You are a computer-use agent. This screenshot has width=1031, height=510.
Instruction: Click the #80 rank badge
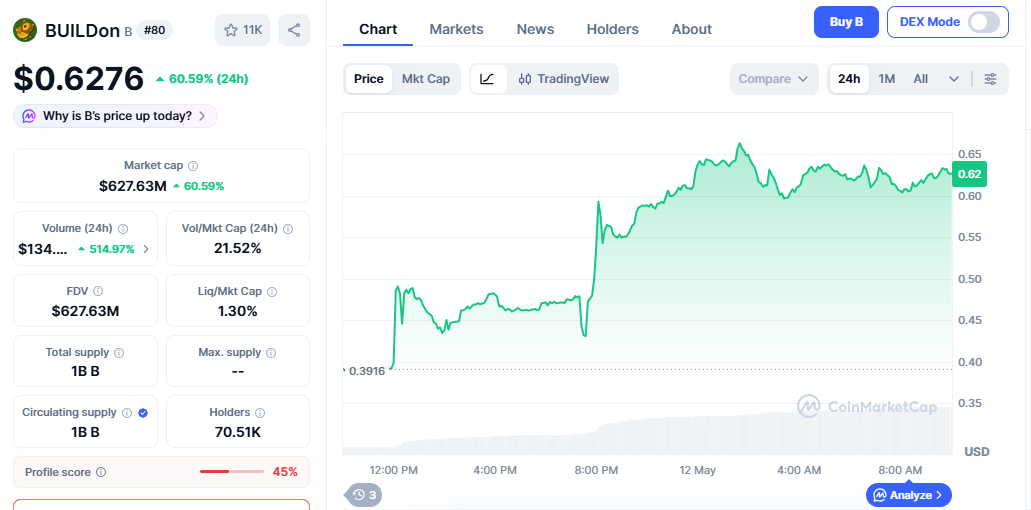[x=155, y=30]
